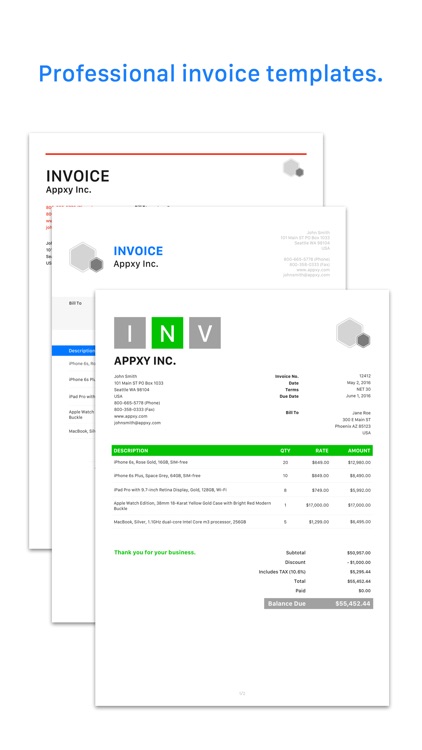The height and width of the screenshot is (750, 422).
Task: Click the $50,957.00 subtotal value
Action: (x=359, y=553)
